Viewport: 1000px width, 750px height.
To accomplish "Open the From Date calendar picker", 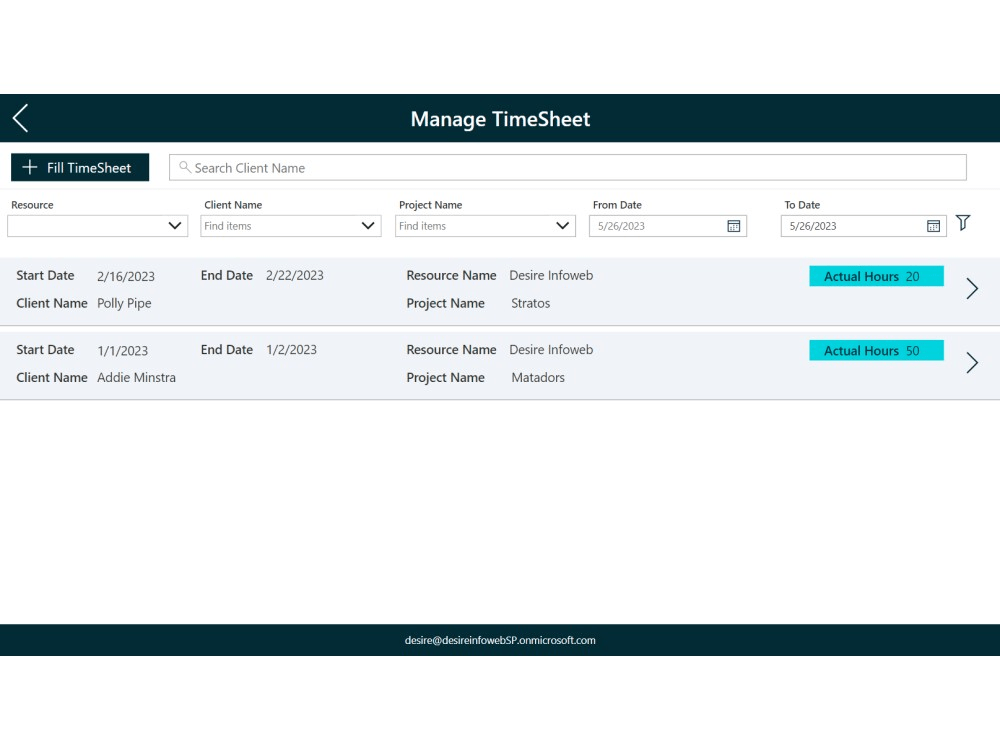I will click(735, 226).
